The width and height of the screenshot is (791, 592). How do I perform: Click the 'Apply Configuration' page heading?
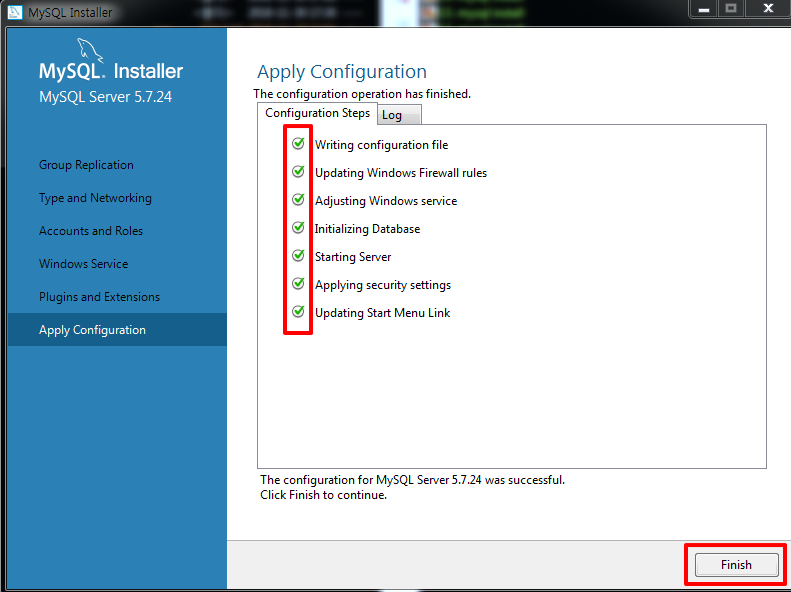pos(342,72)
